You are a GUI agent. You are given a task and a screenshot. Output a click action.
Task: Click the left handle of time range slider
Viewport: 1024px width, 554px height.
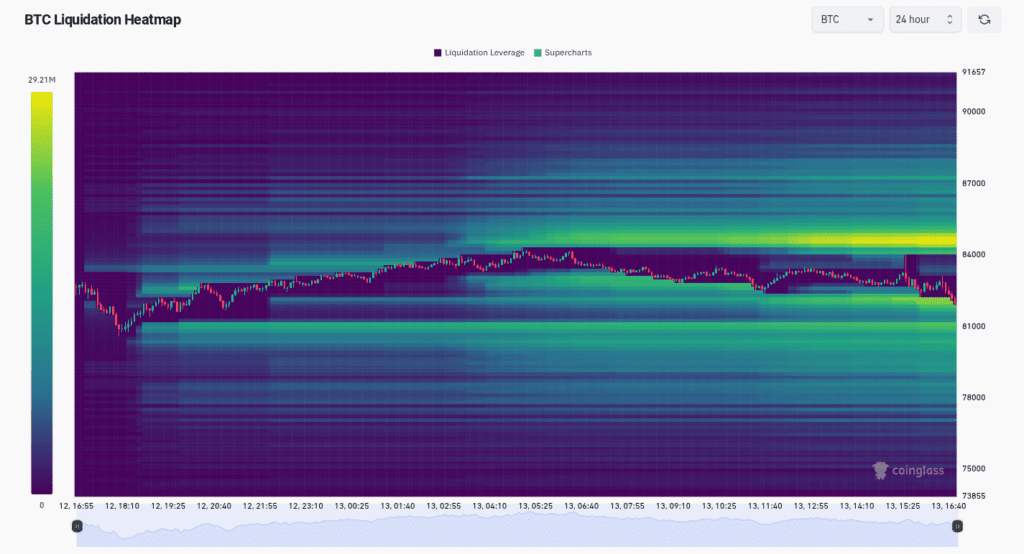point(77,526)
